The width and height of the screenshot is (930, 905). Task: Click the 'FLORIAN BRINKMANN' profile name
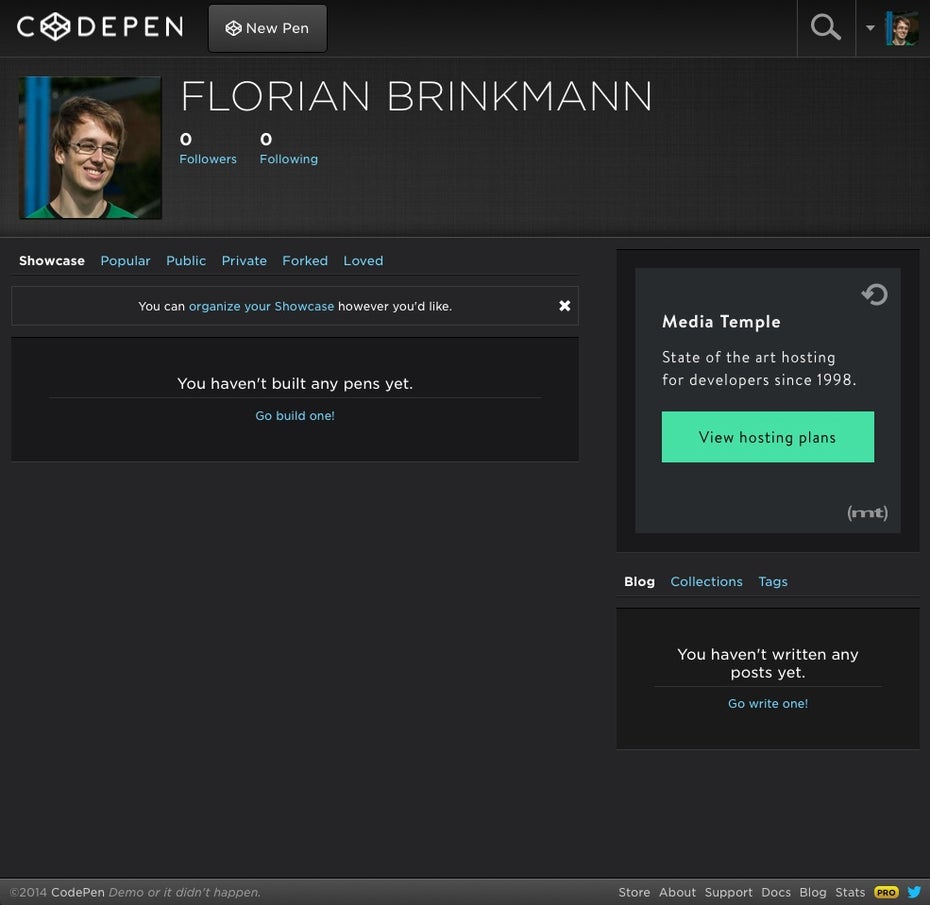416,96
